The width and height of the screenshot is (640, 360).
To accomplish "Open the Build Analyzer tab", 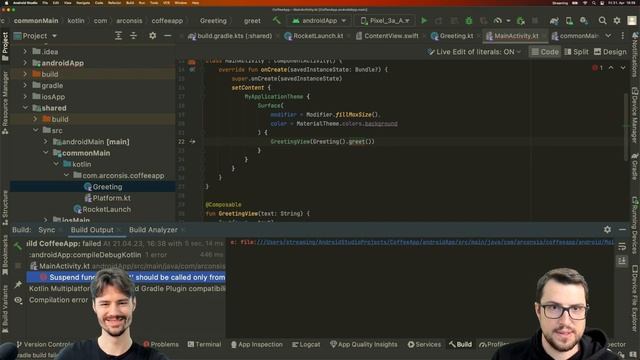I will [153, 230].
